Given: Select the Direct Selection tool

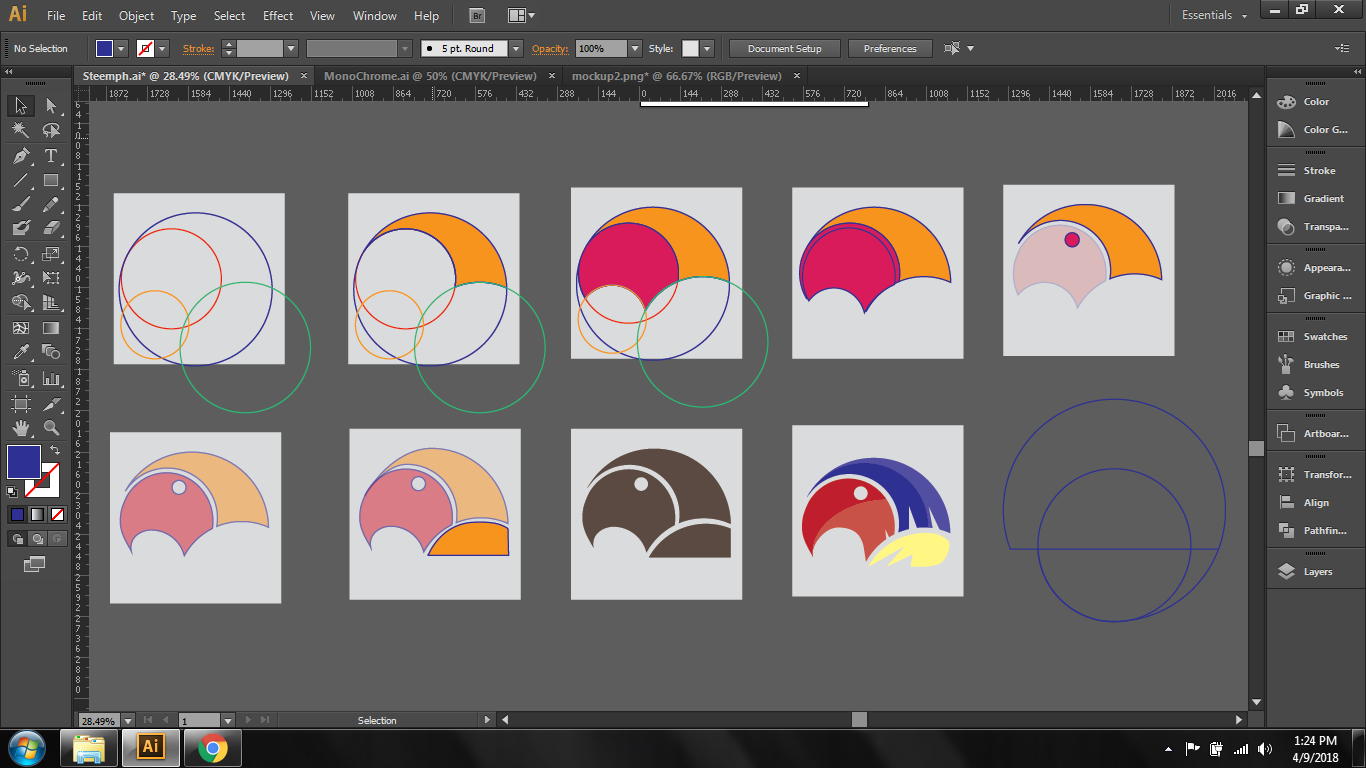Looking at the screenshot, I should 51,105.
